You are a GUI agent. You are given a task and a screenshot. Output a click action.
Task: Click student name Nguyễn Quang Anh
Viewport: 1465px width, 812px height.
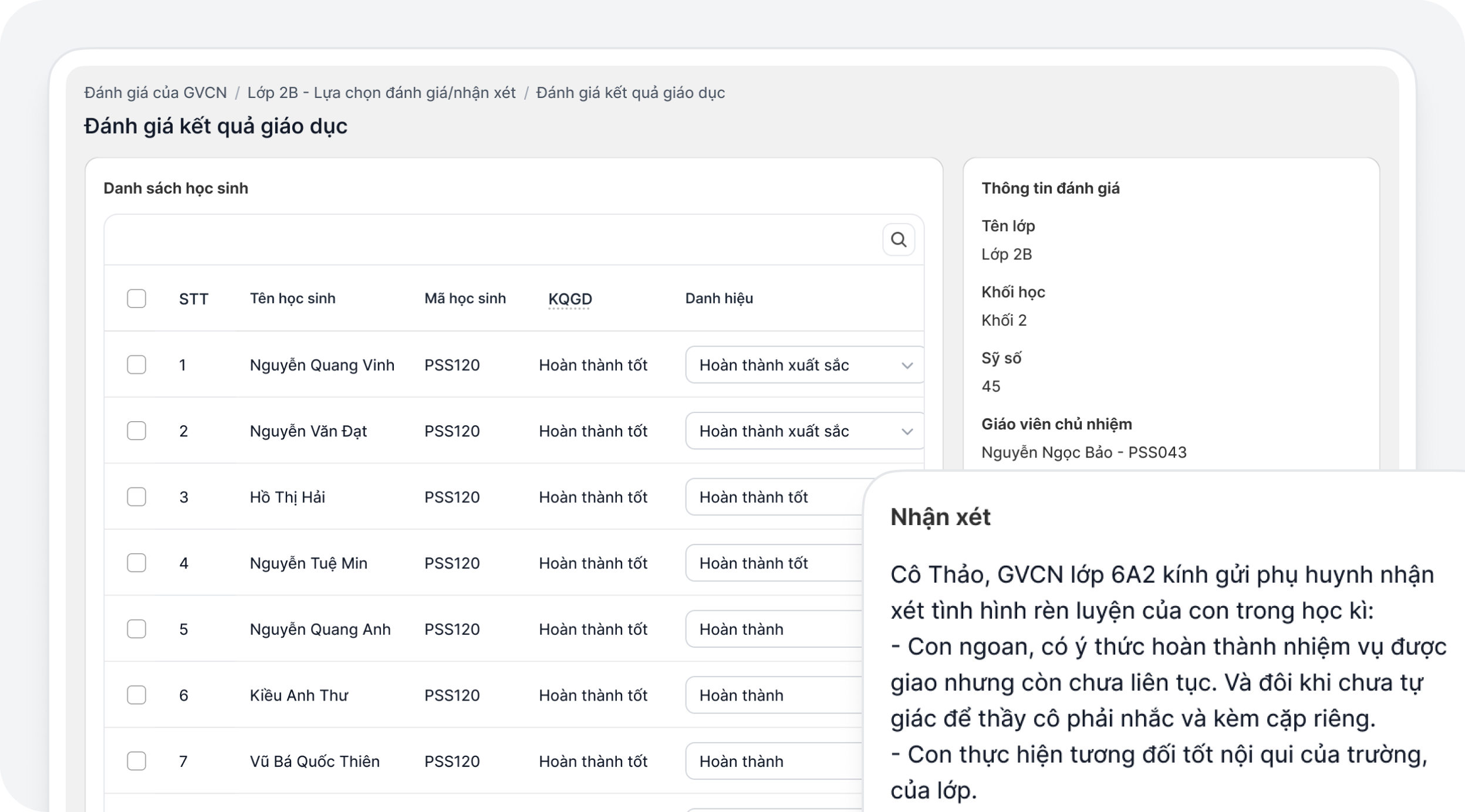[x=320, y=629]
